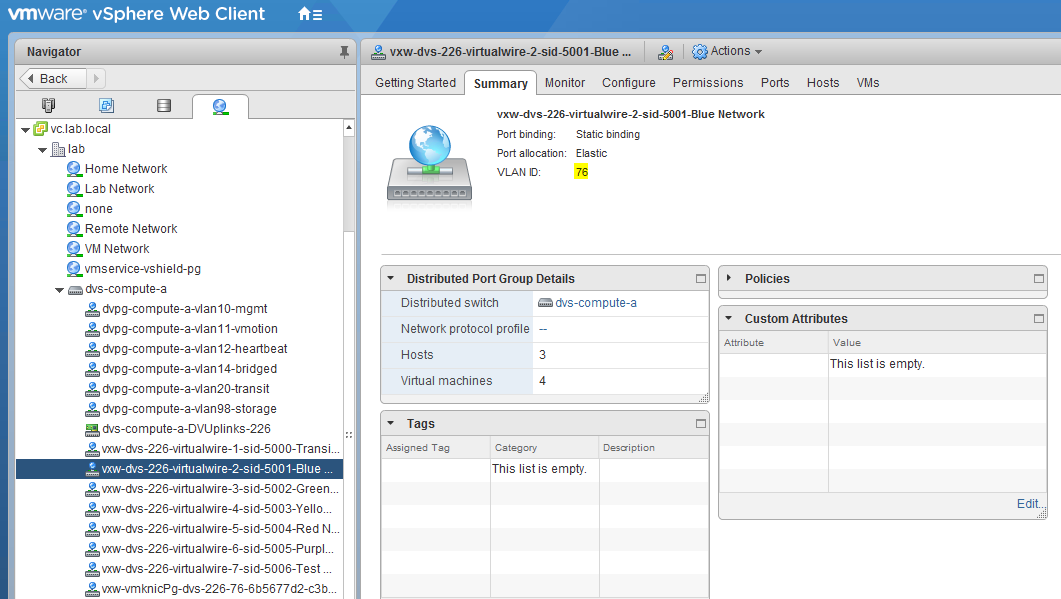
Task: Select dvpg-compute-a-vlan11-vmotion port group
Action: [x=189, y=329]
